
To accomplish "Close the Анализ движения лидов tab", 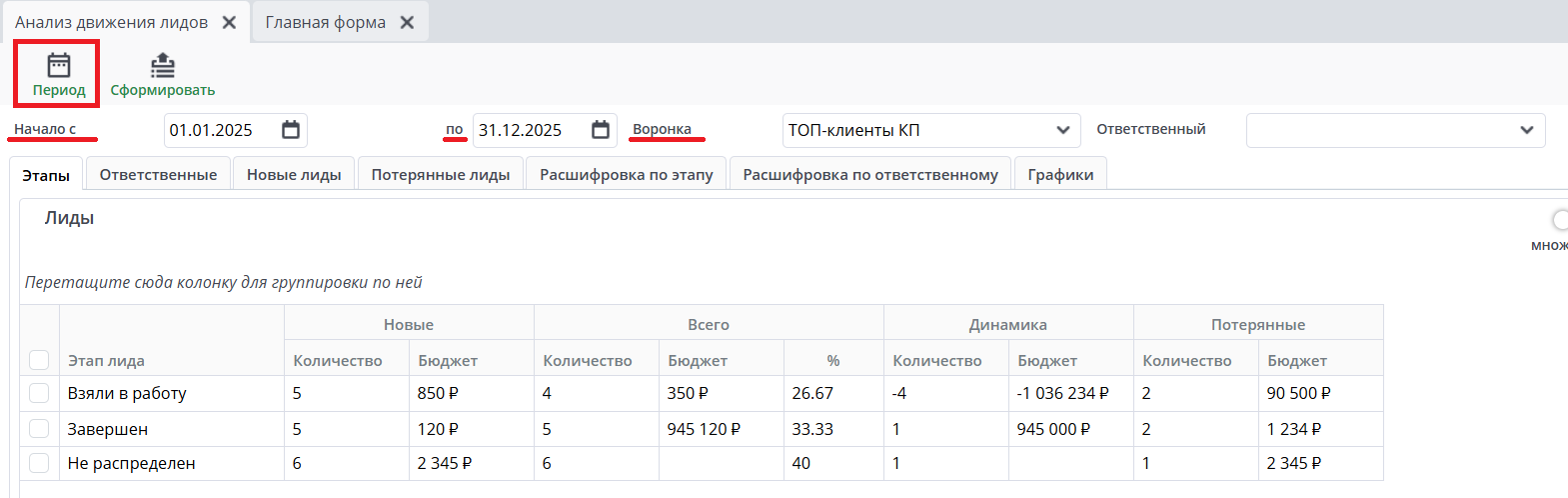I will coord(229,22).
